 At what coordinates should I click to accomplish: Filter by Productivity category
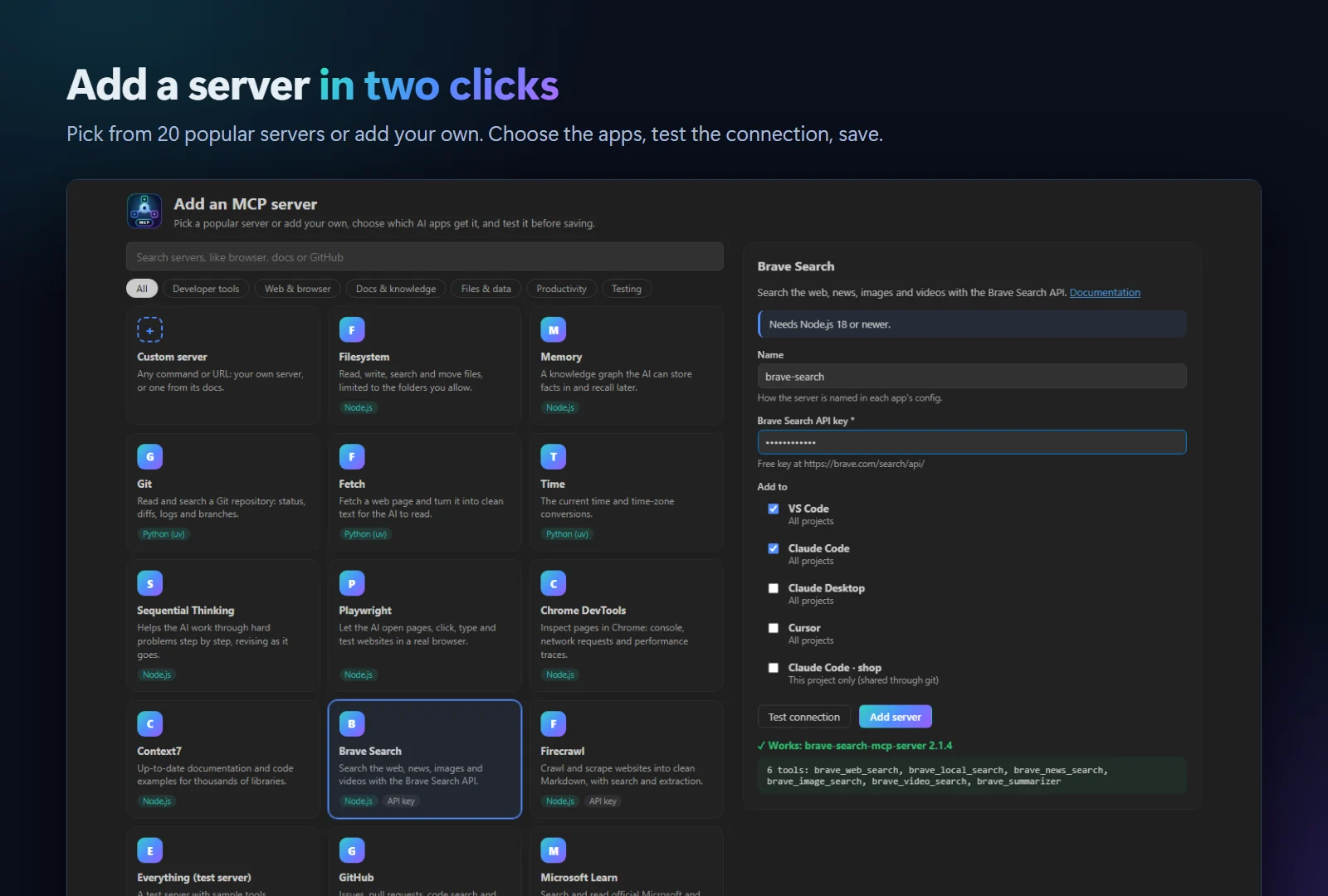562,289
